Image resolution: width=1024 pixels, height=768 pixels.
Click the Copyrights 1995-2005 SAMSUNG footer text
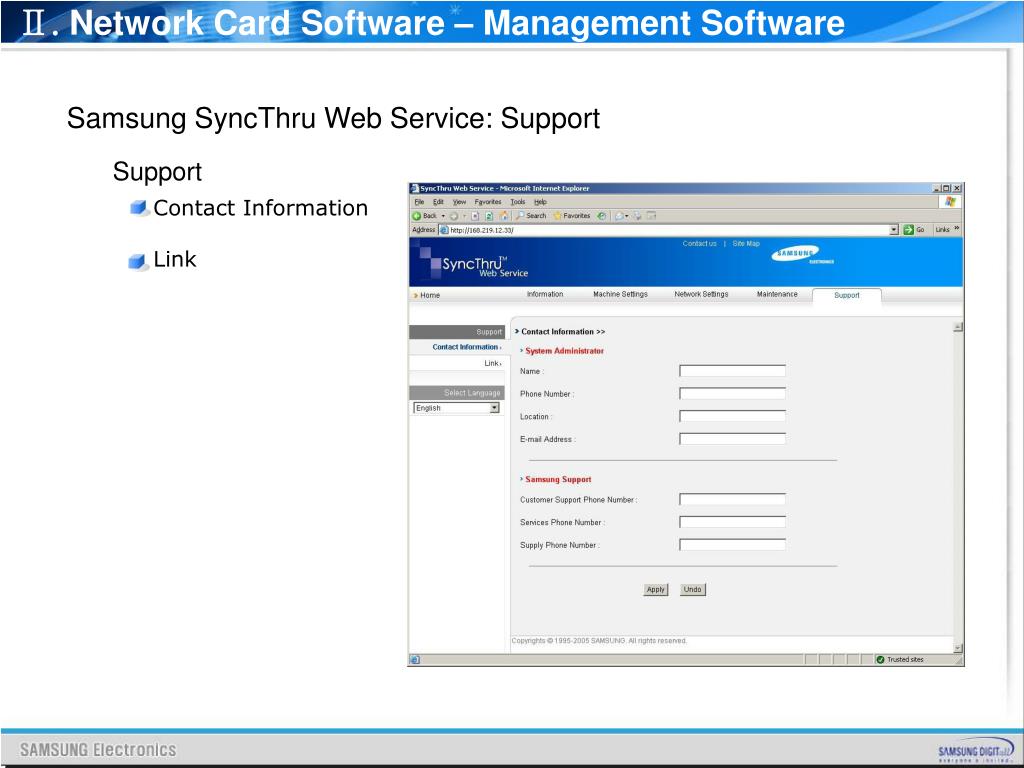(x=599, y=641)
